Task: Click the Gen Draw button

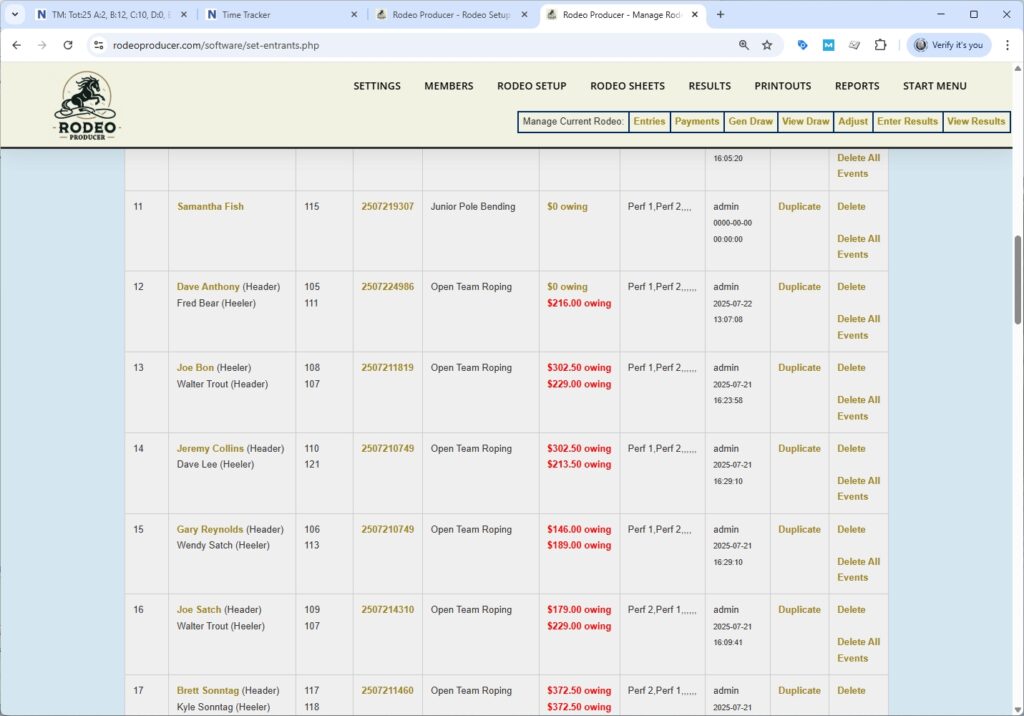Action: (x=750, y=121)
